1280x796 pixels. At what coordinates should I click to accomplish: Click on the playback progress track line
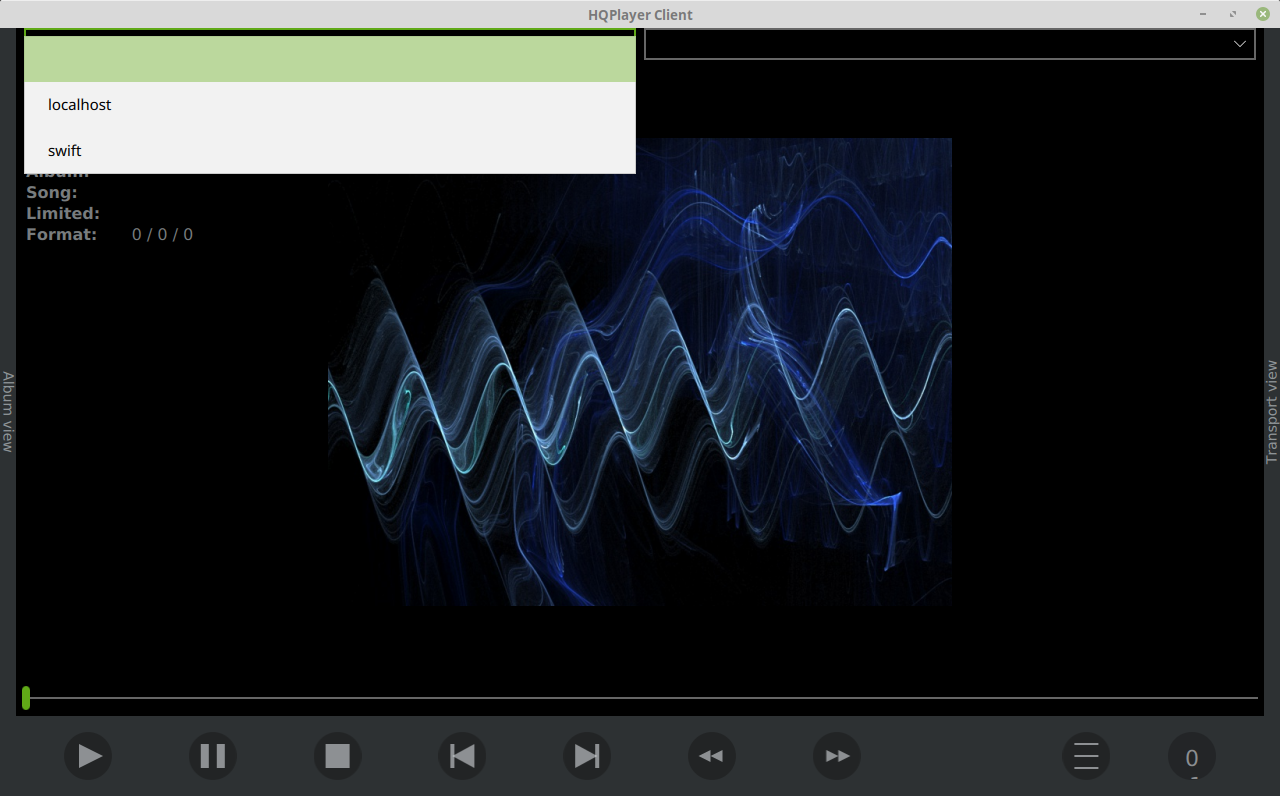tap(640, 698)
